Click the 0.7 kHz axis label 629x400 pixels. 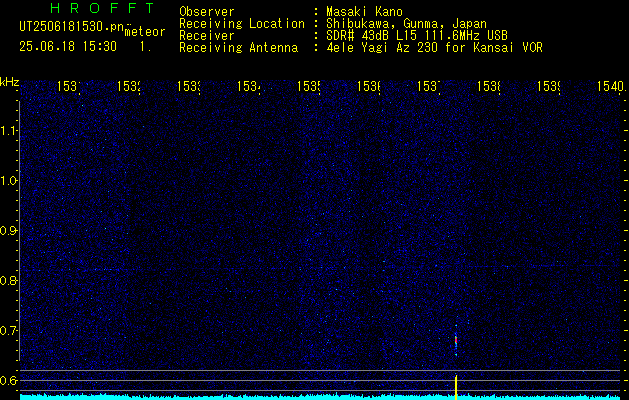pos(9,330)
